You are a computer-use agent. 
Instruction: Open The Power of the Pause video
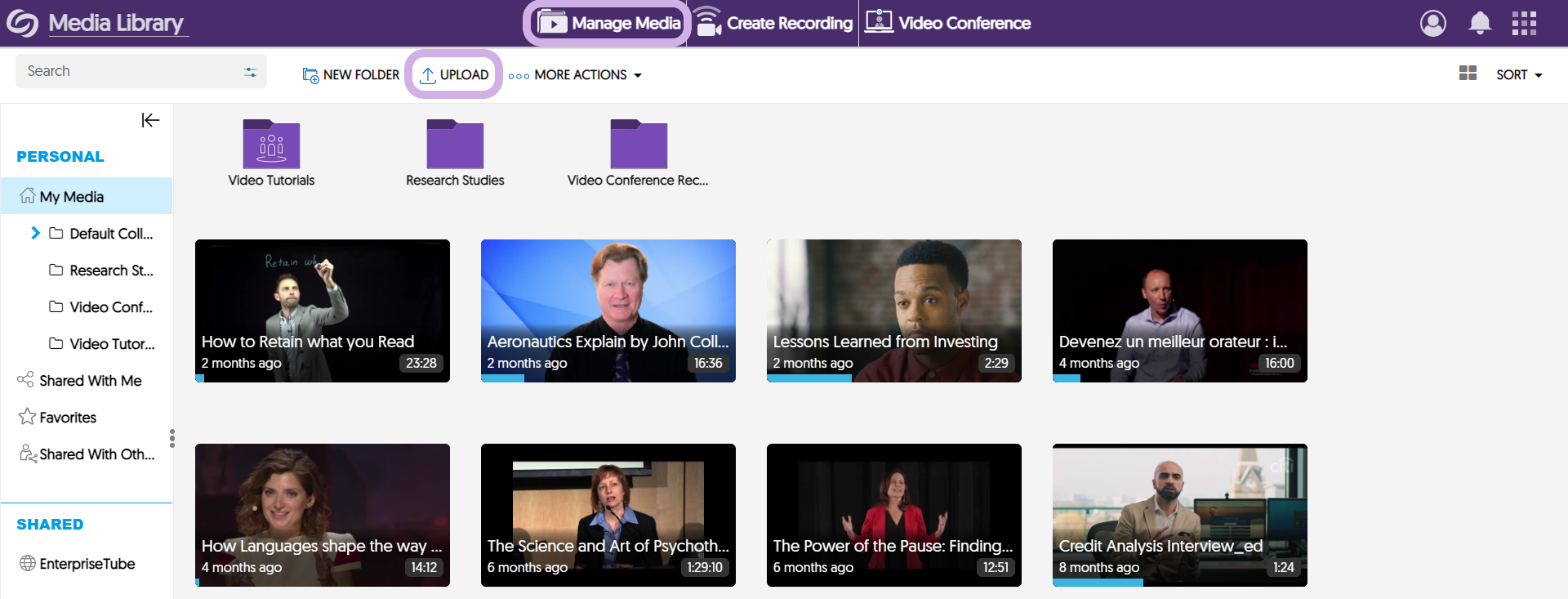click(894, 515)
